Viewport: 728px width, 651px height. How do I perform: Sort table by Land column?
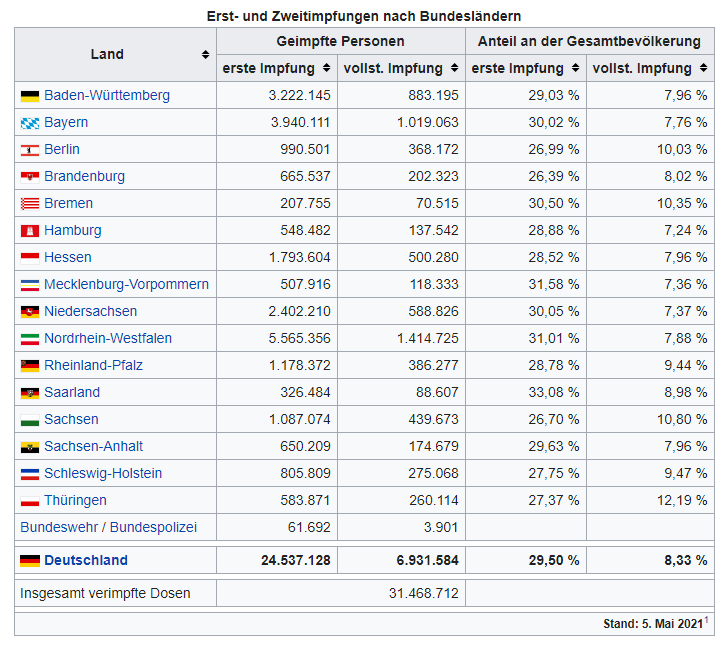tap(205, 55)
